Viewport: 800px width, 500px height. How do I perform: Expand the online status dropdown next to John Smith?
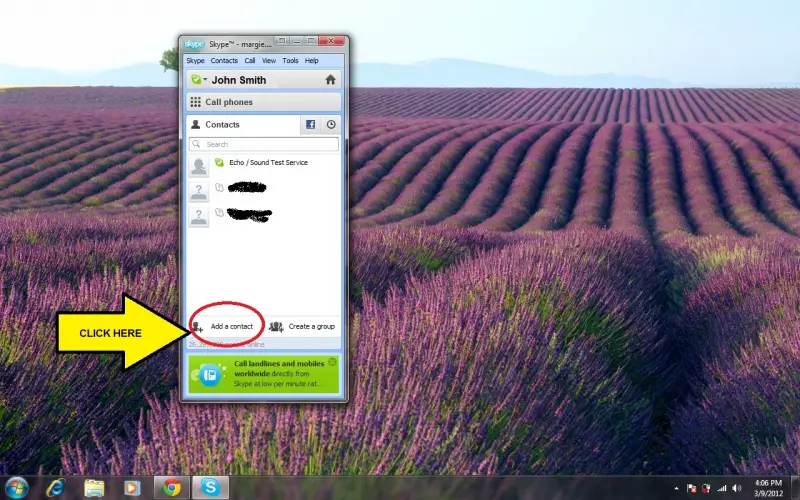click(198, 80)
